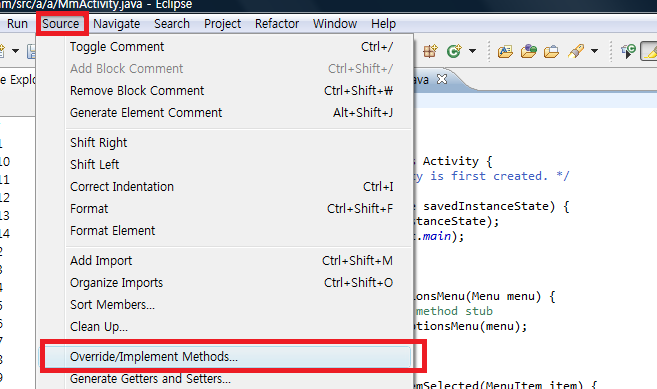The image size is (657, 389).
Task: Open the Project menu
Action: click(222, 24)
